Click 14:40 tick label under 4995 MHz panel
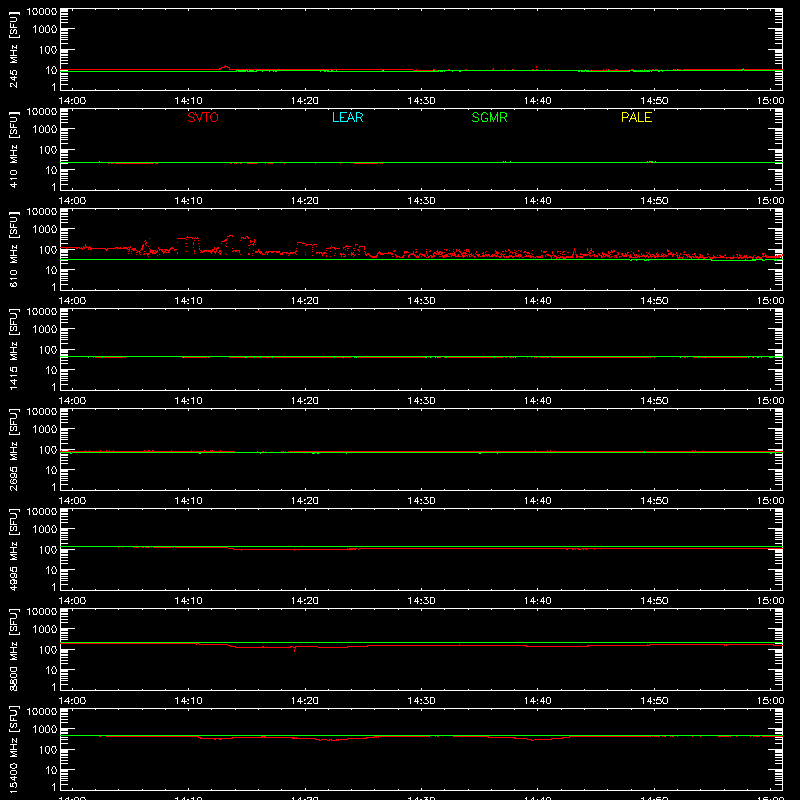Image resolution: width=800 pixels, height=800 pixels. (538, 601)
